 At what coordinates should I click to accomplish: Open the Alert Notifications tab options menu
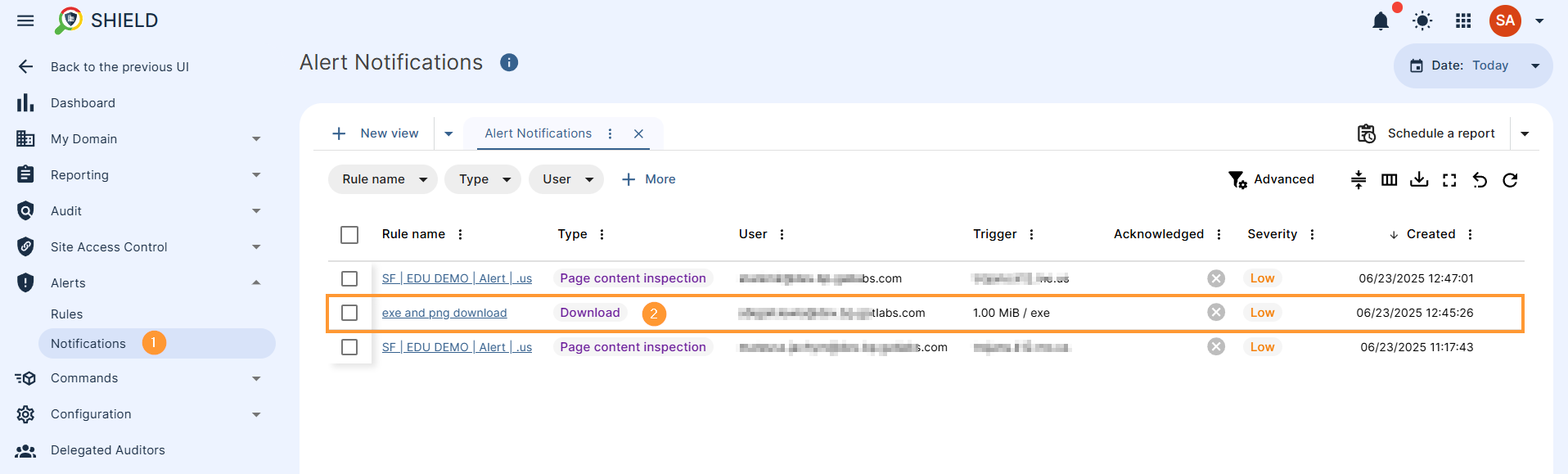(x=610, y=133)
